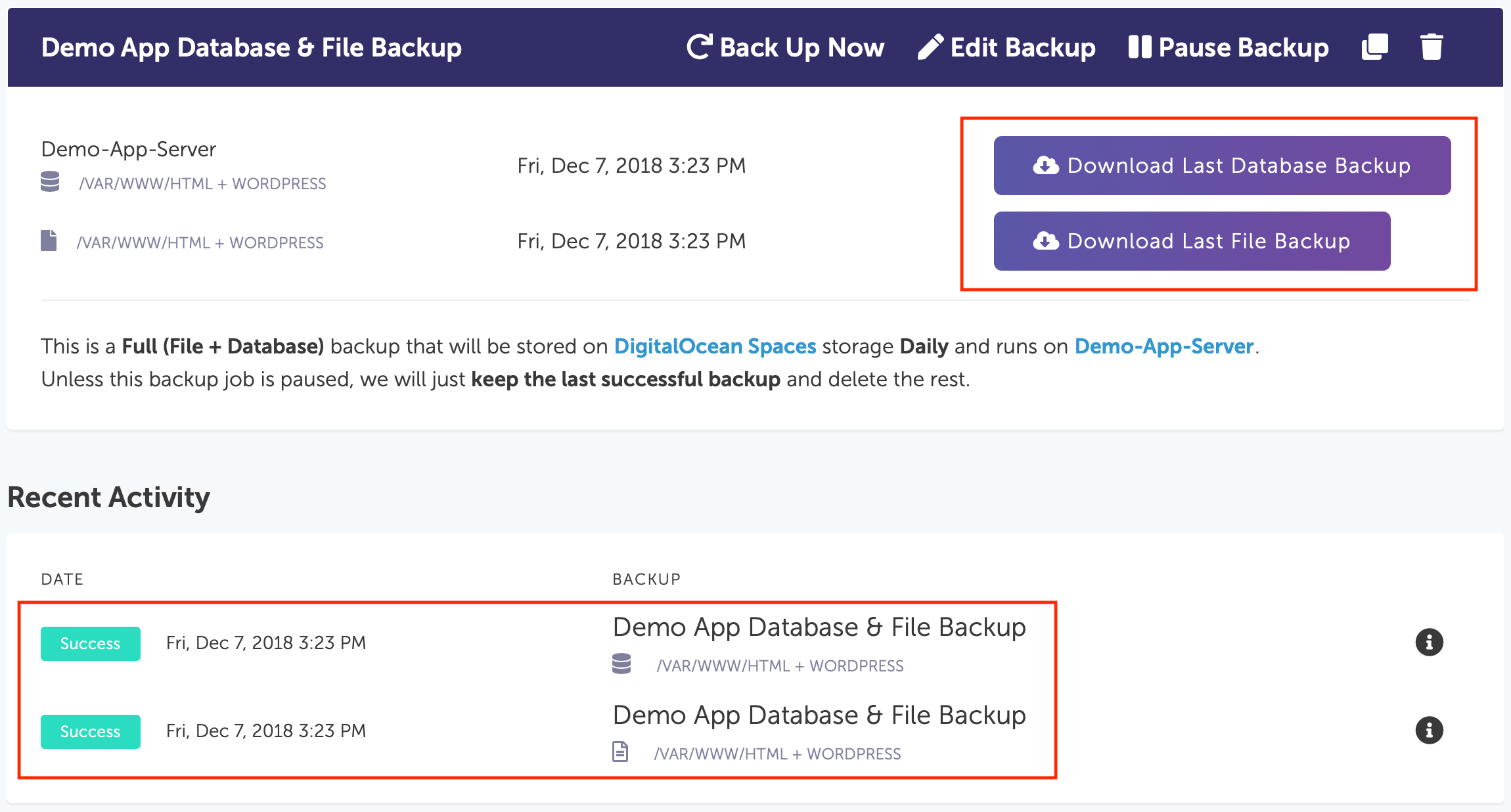
Task: Click the first Recent Activity backup name
Action: point(819,627)
